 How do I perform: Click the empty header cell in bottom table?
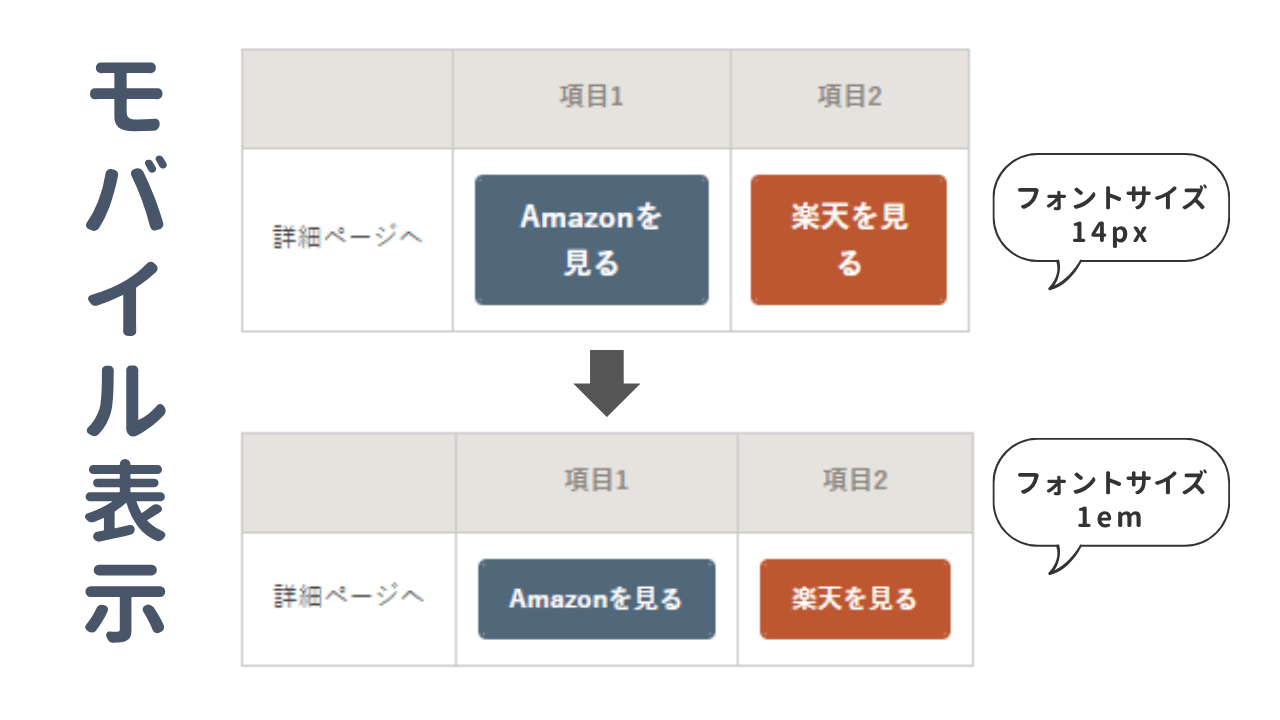(349, 483)
